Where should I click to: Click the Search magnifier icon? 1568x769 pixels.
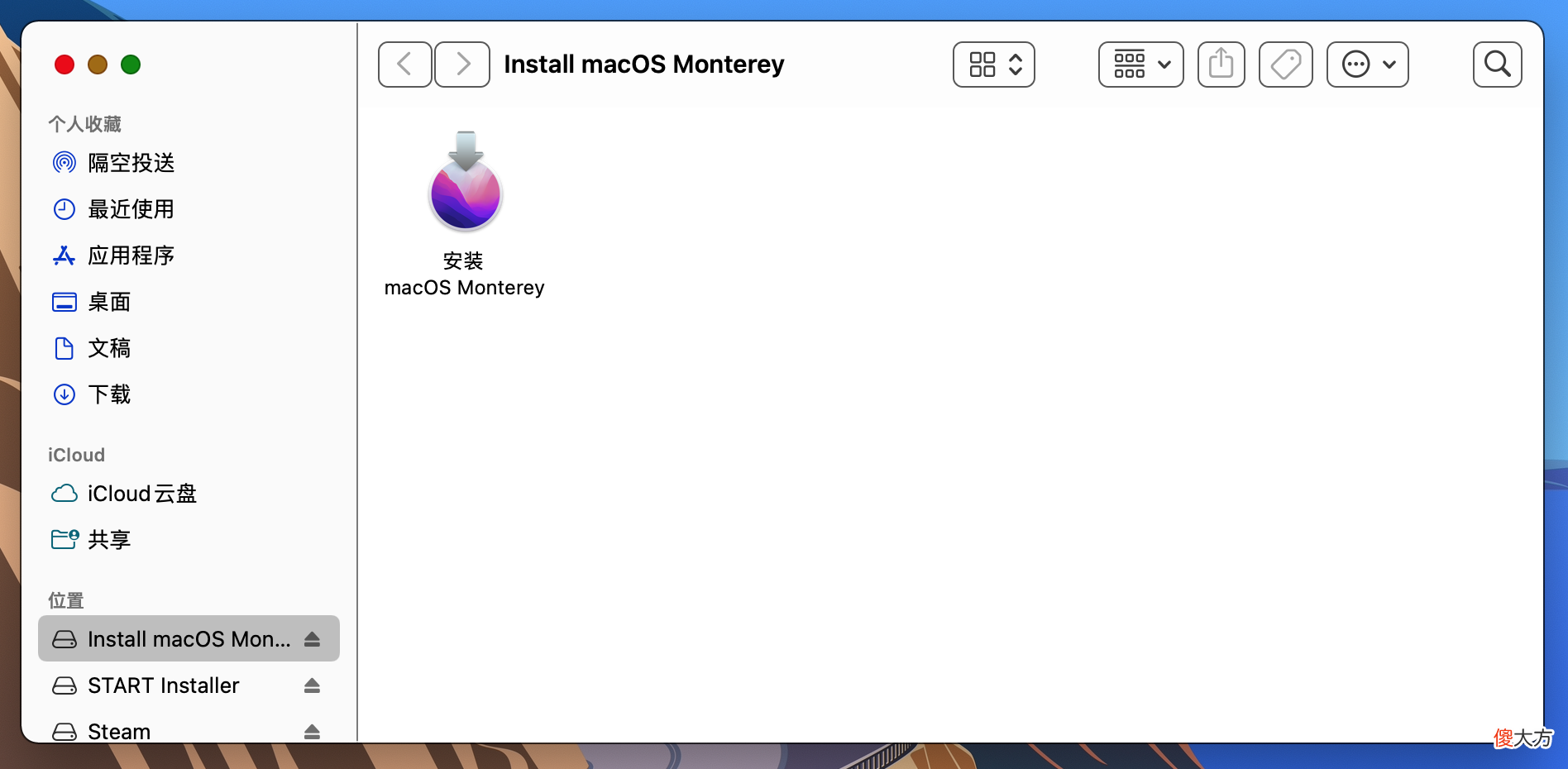click(1498, 64)
